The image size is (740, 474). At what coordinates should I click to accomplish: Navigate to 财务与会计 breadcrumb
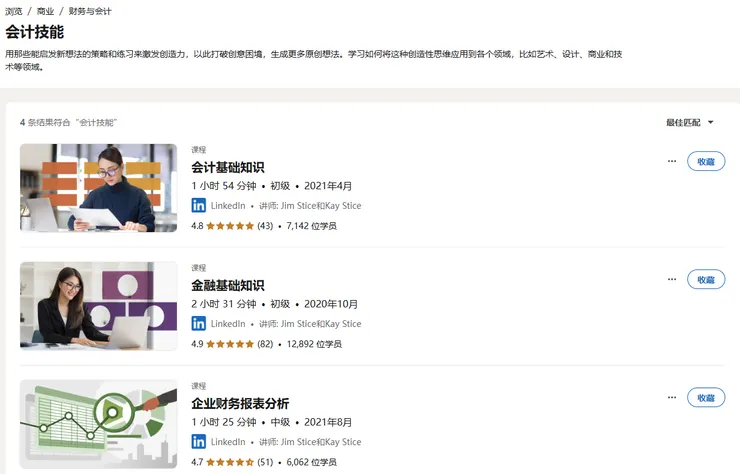pos(90,11)
